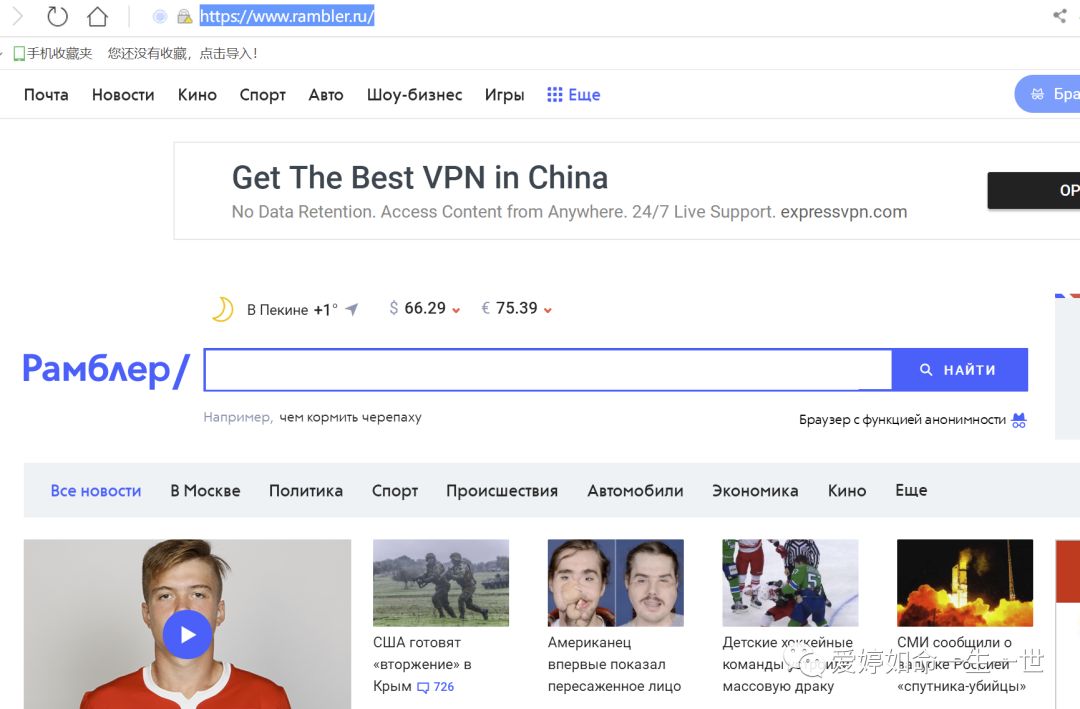The height and width of the screenshot is (709, 1080).
Task: Select the Спорт news tab
Action: point(395,491)
